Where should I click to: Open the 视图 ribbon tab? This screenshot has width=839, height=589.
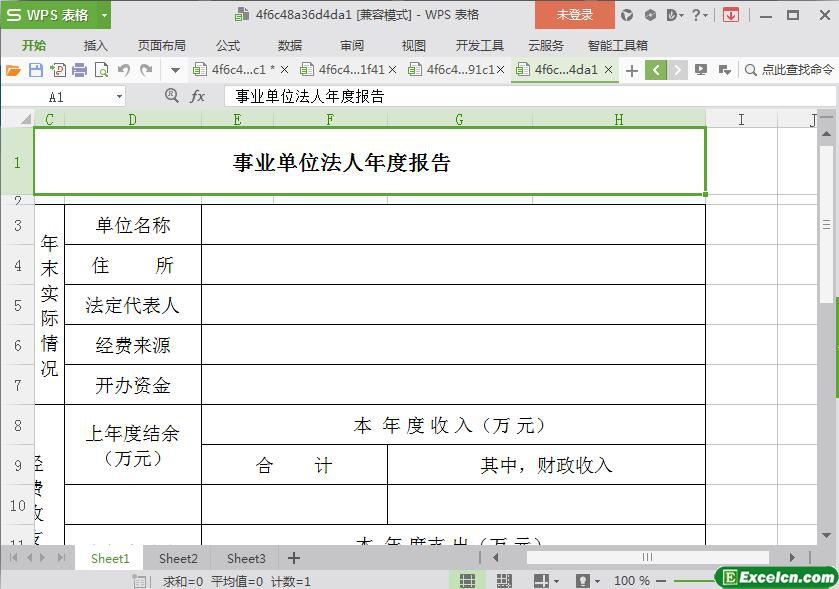[x=414, y=45]
